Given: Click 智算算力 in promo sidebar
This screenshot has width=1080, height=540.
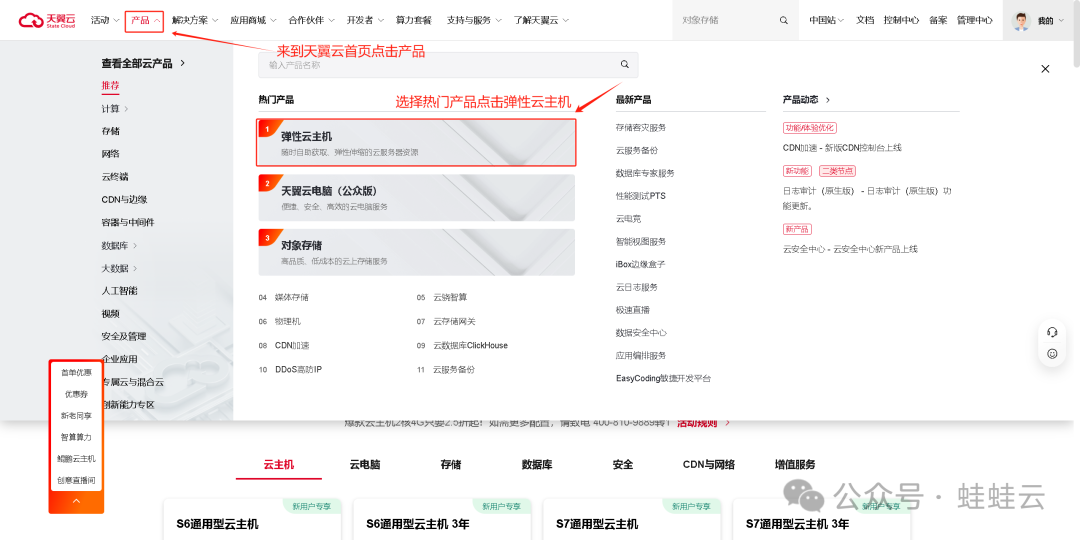Looking at the screenshot, I should pos(76,437).
